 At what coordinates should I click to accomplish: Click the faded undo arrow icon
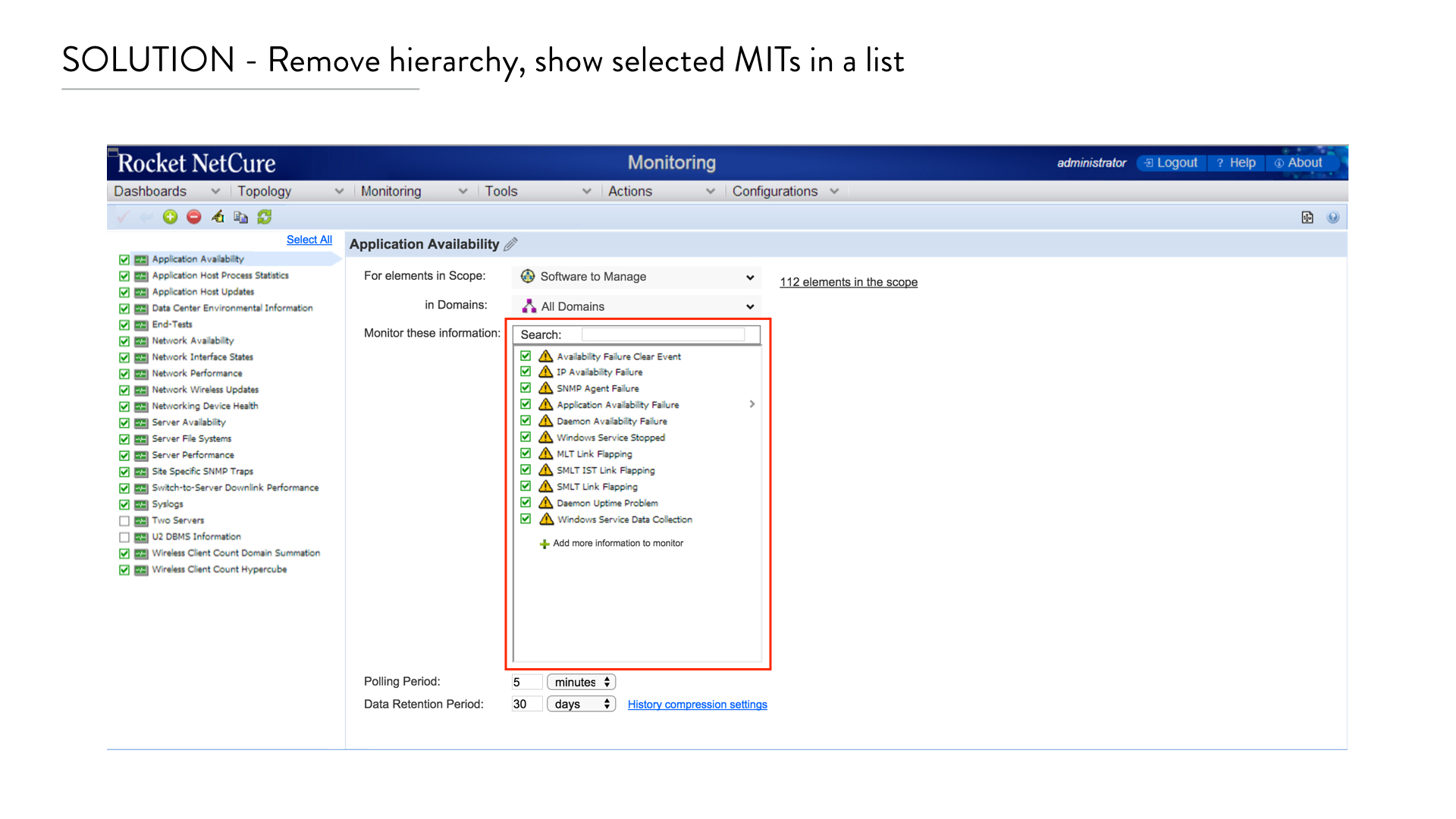146,218
